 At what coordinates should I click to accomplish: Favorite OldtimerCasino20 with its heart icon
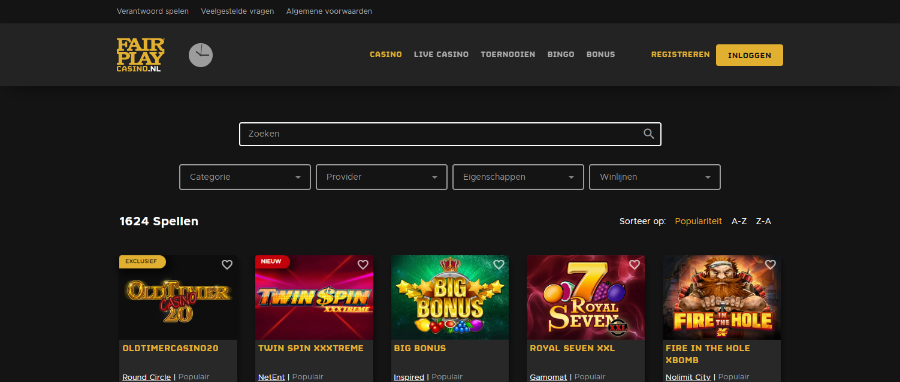pyautogui.click(x=227, y=264)
